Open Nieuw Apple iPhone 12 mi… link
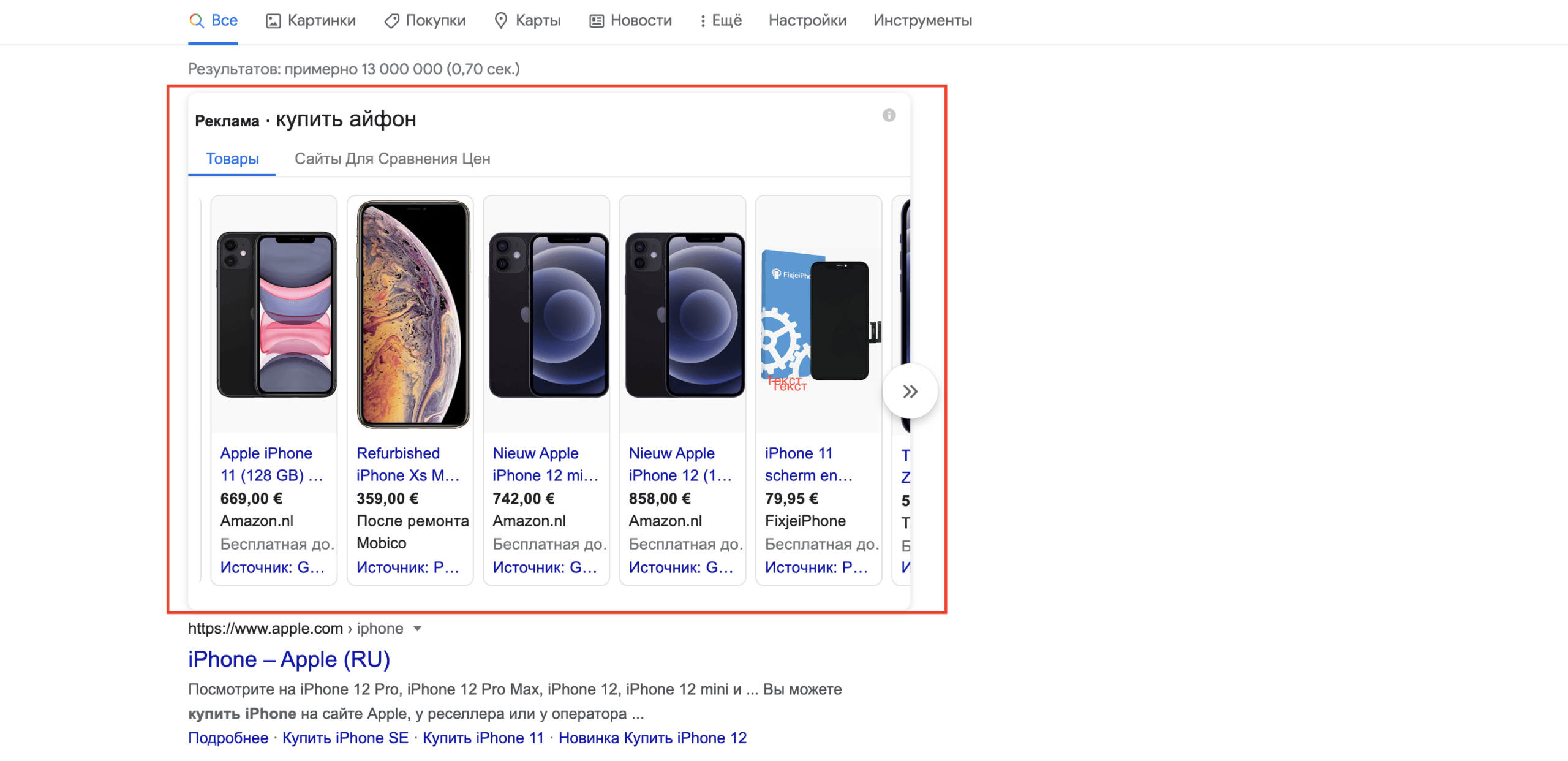 coord(546,464)
